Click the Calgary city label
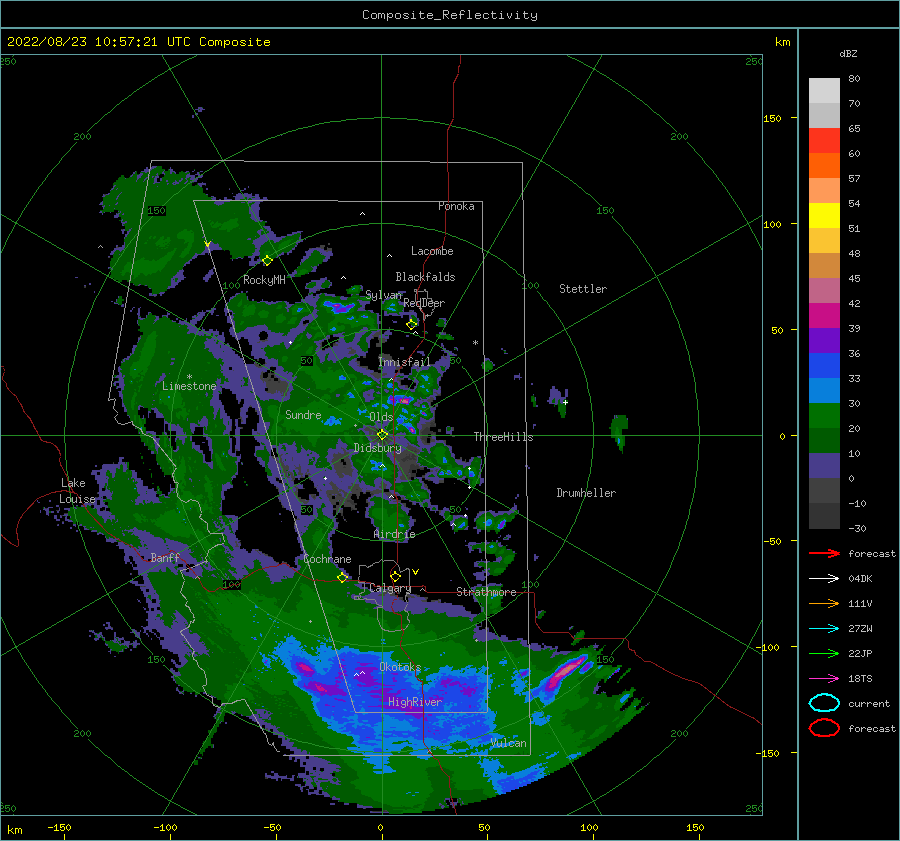 coord(390,588)
